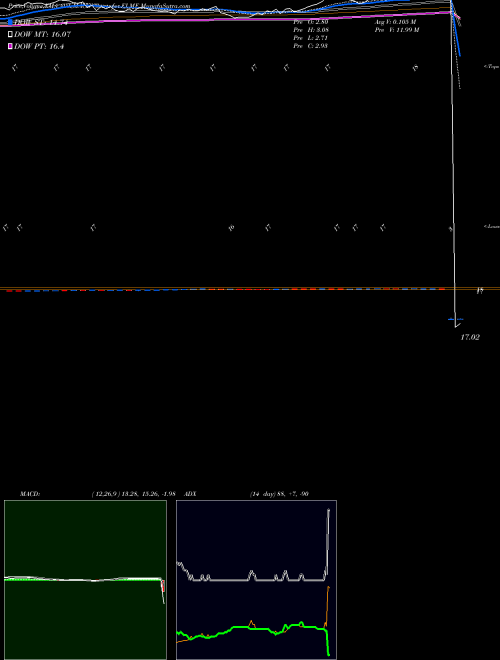
Task: Click inside the green MACD chart panel
Action: tap(85, 580)
